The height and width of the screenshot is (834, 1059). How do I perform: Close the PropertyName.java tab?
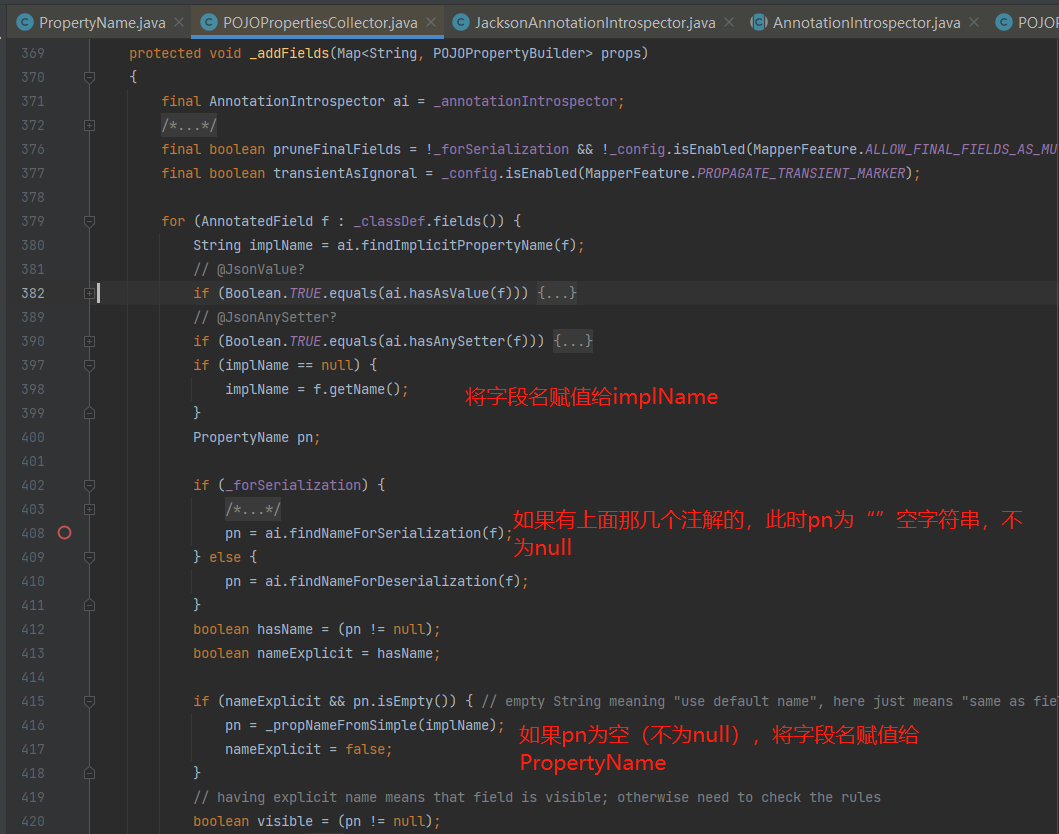[x=179, y=22]
